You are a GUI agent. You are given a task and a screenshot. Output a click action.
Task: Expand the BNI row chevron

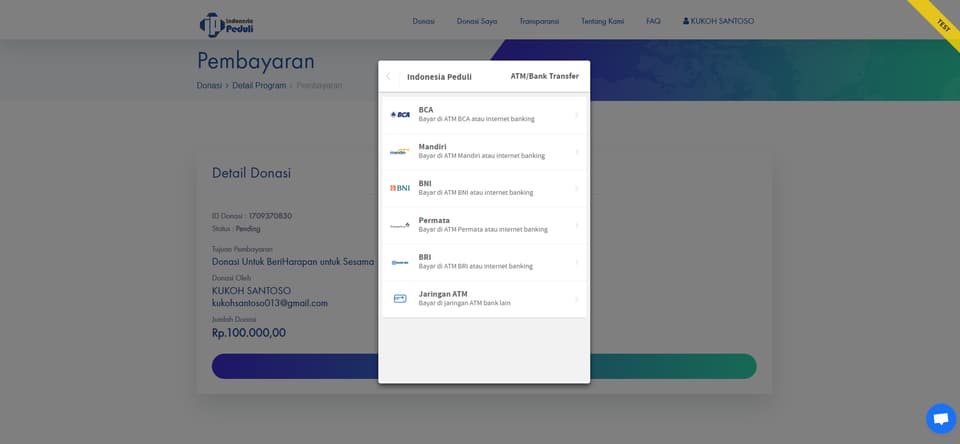577,188
